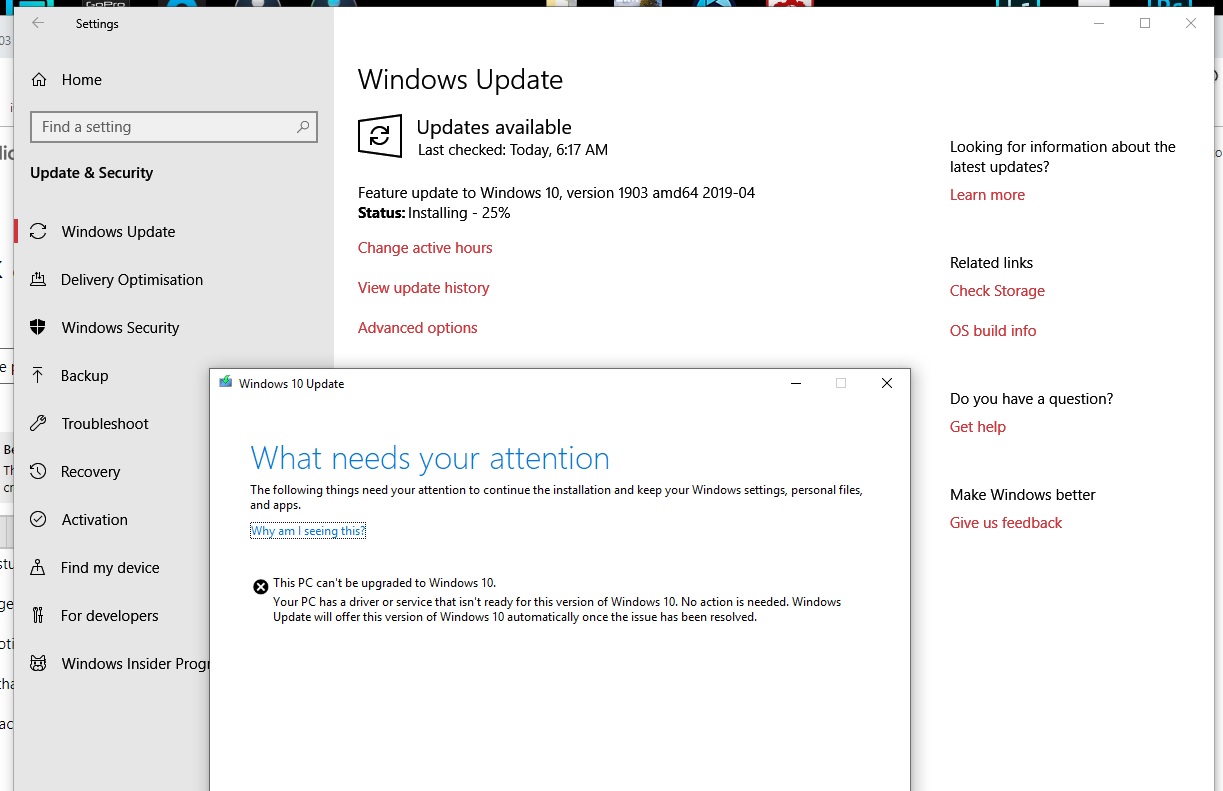
Task: Click the large Updates available refresh icon
Action: click(x=380, y=137)
